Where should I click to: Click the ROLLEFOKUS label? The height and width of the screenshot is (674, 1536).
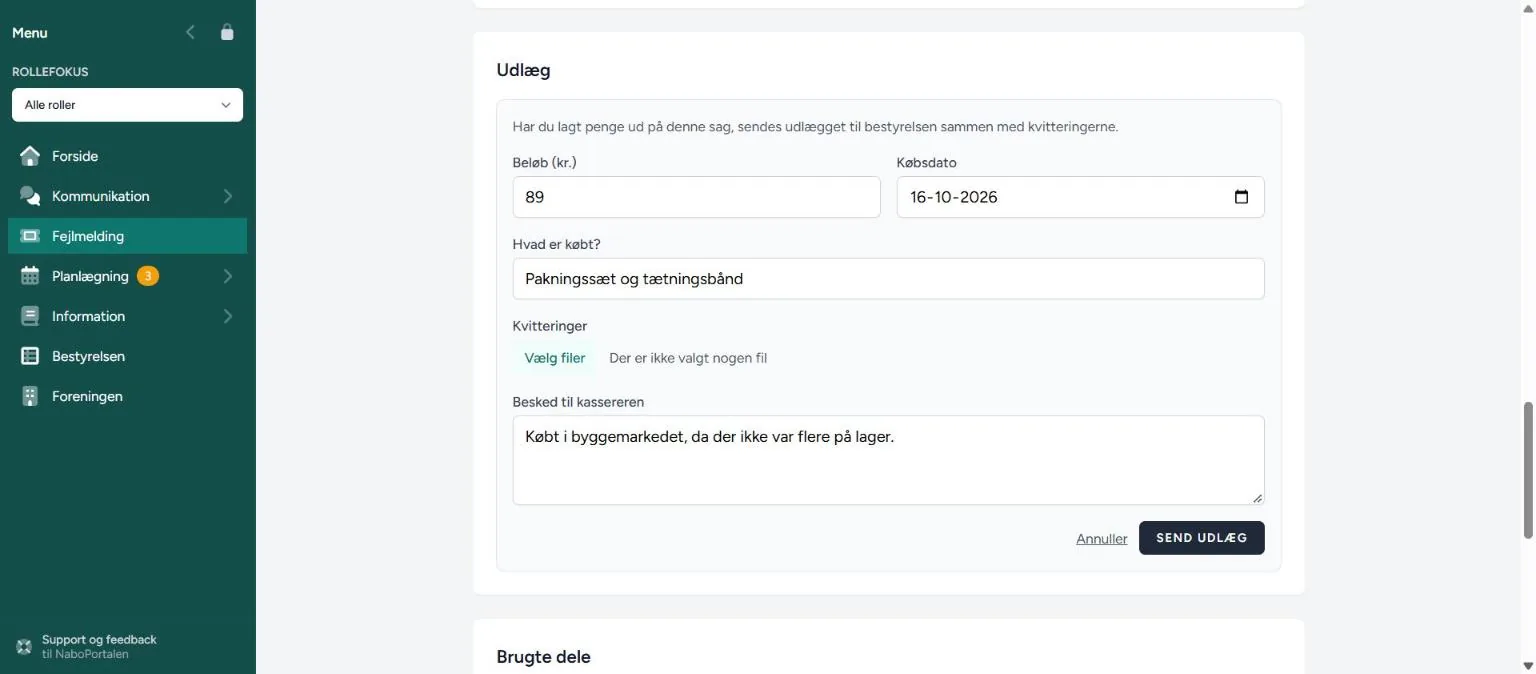50,72
